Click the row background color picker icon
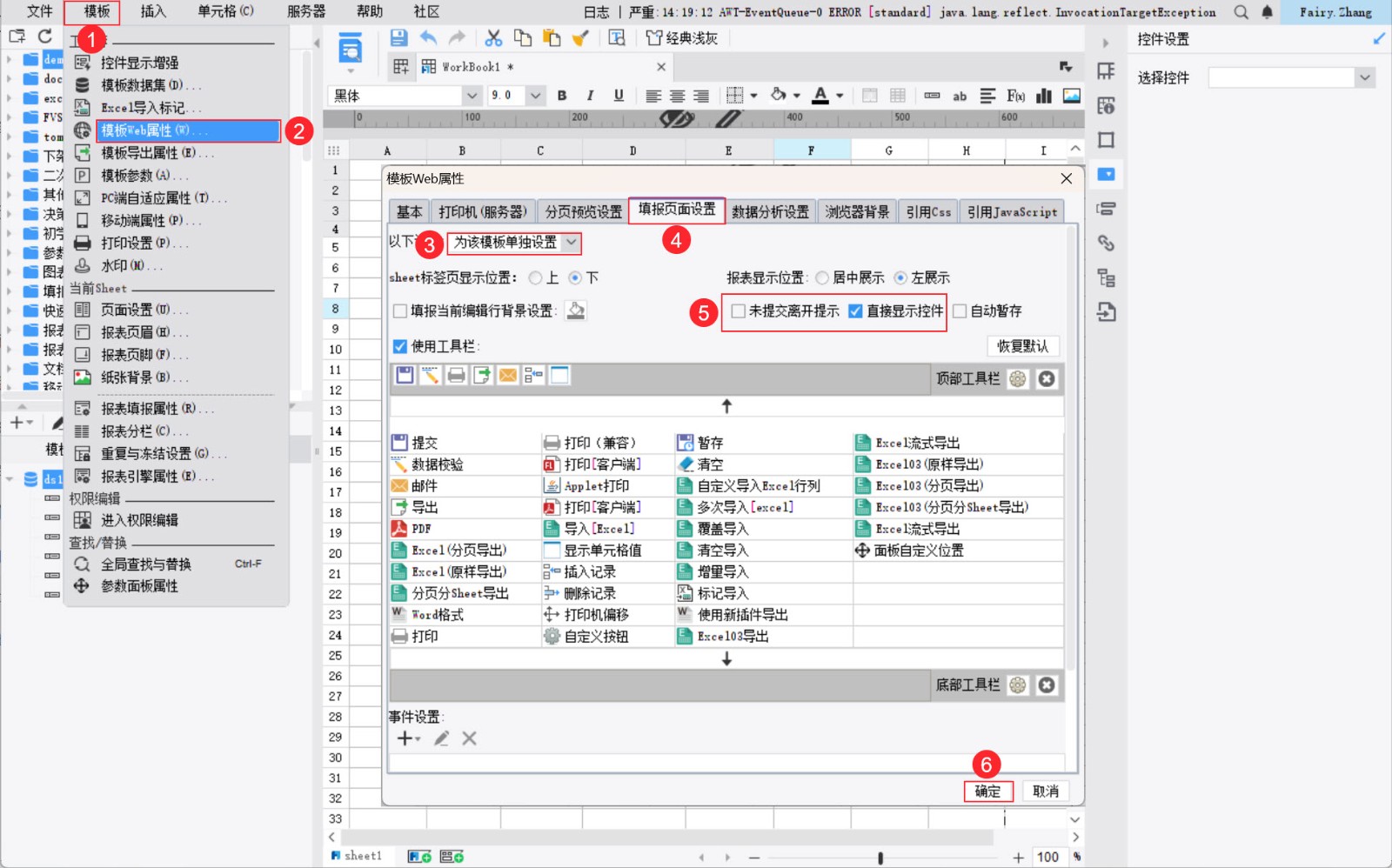Viewport: 1392px width, 868px height. point(576,310)
